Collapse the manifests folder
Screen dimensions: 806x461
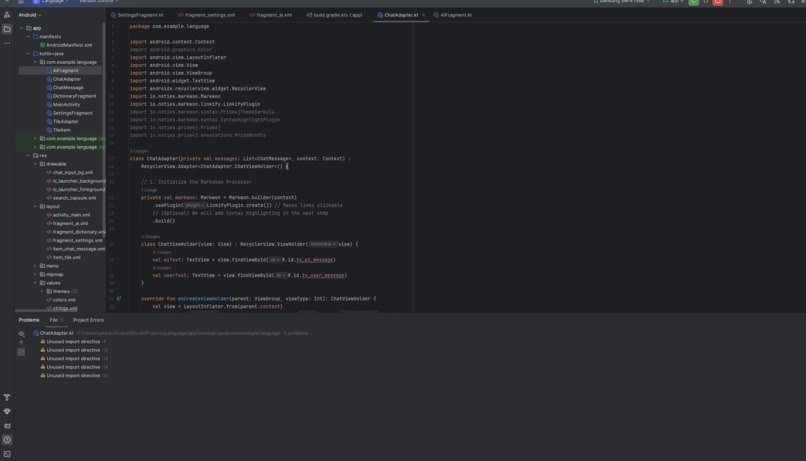point(28,36)
